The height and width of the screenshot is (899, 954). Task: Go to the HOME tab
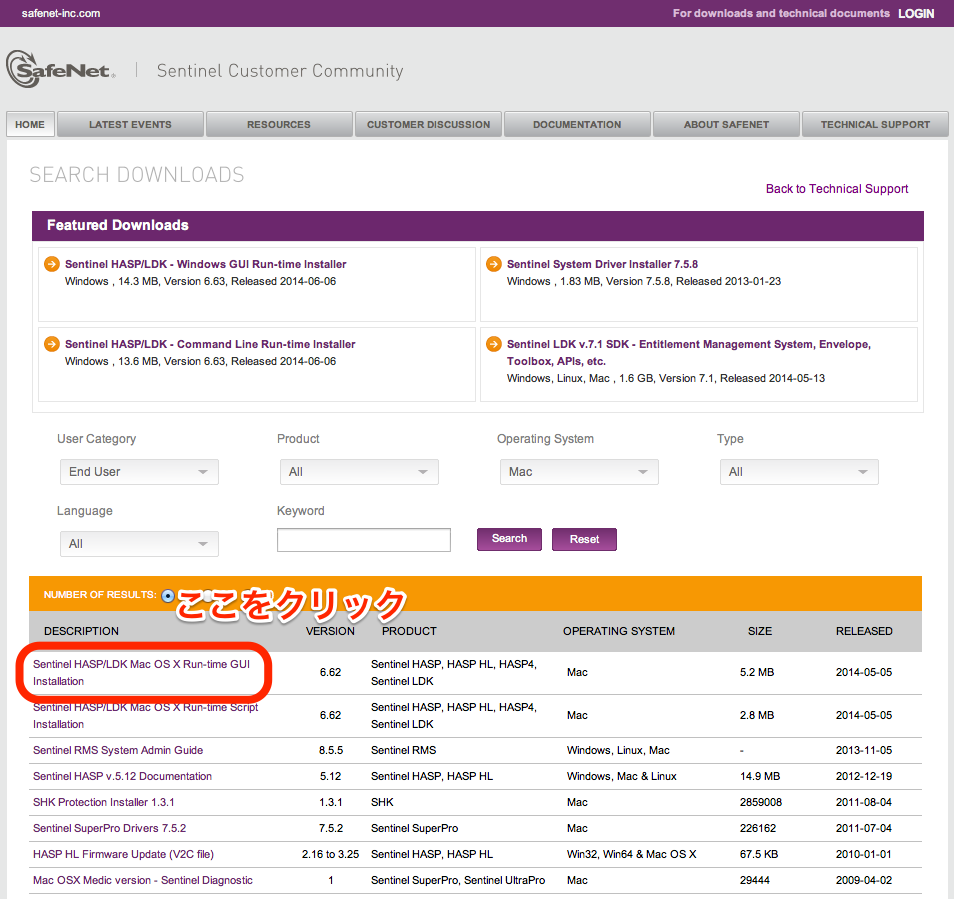30,124
